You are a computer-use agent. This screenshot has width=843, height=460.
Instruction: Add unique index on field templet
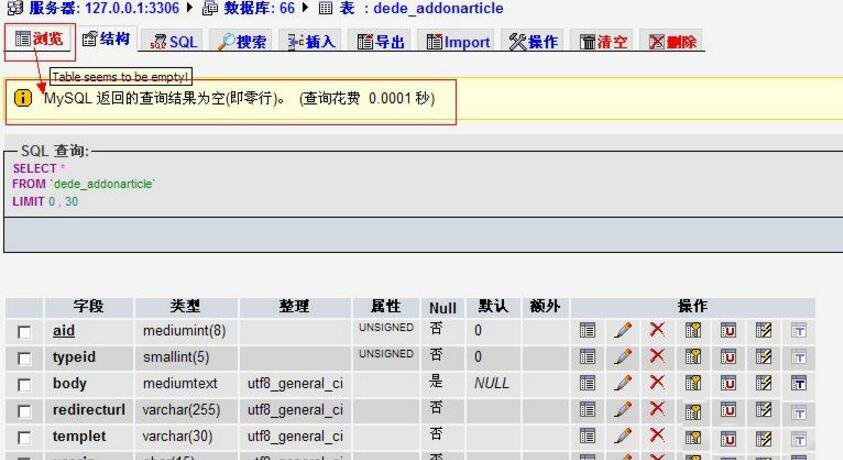728,438
